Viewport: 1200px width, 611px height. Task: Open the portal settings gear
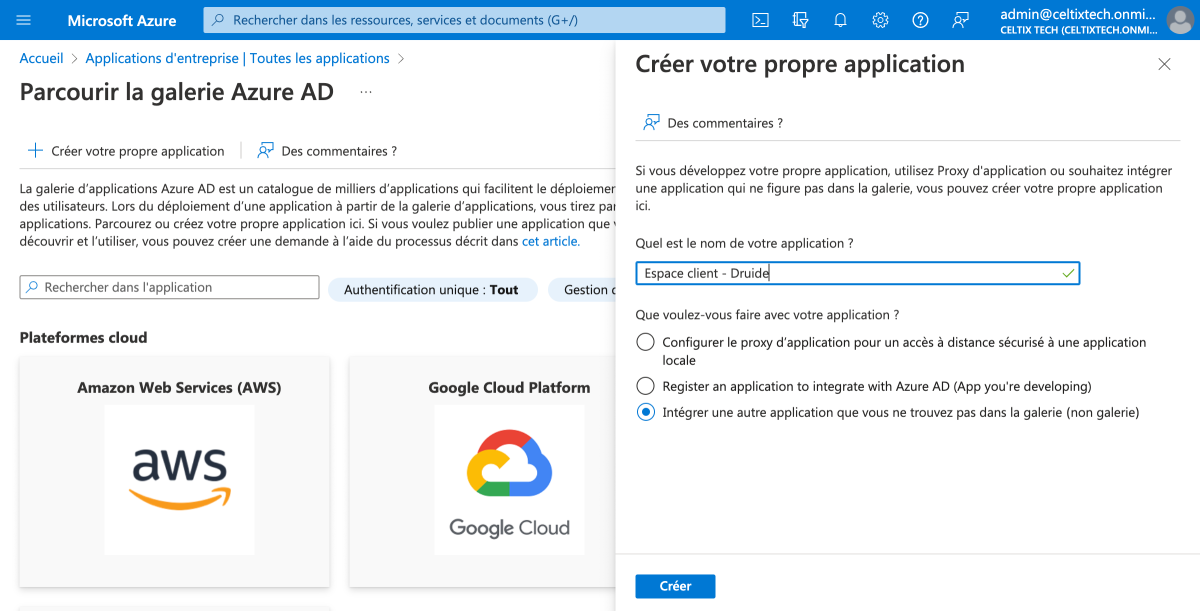[880, 20]
